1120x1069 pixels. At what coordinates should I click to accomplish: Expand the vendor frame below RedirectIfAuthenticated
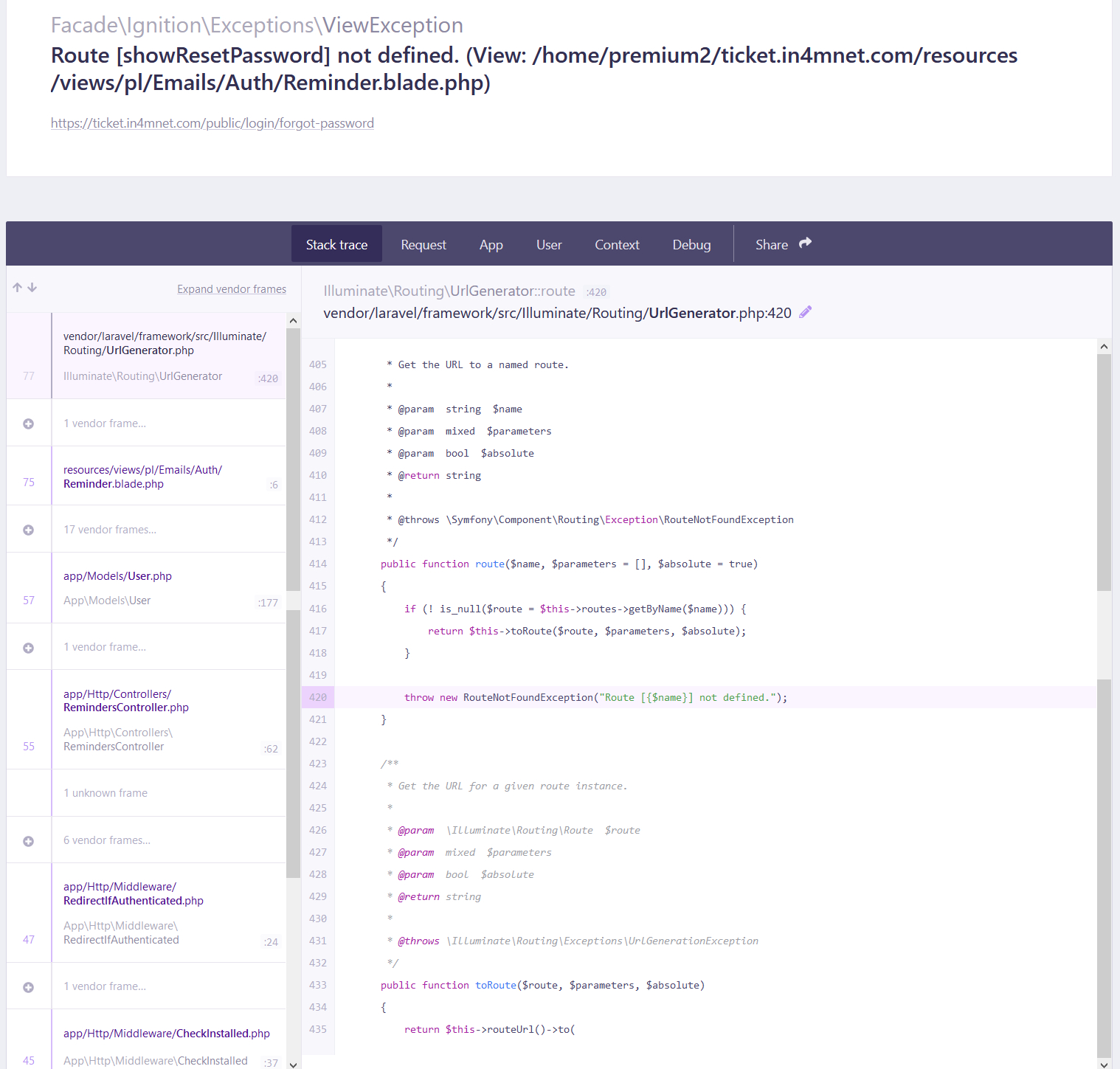pos(28,986)
